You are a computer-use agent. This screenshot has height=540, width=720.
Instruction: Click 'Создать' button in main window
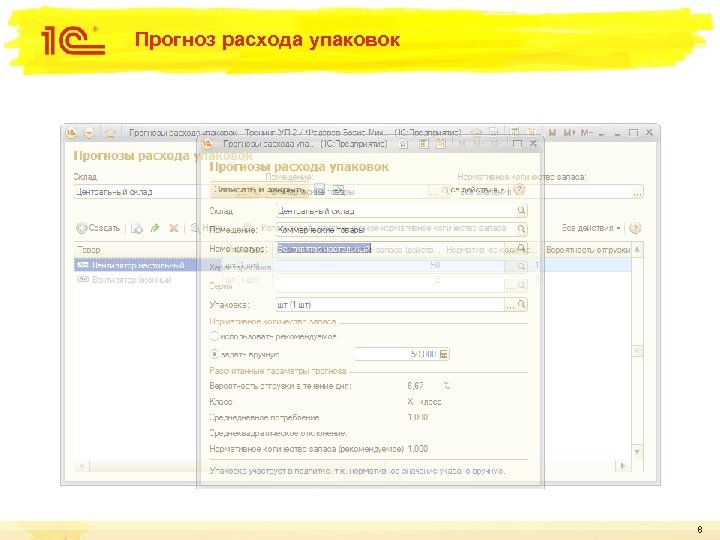click(98, 228)
